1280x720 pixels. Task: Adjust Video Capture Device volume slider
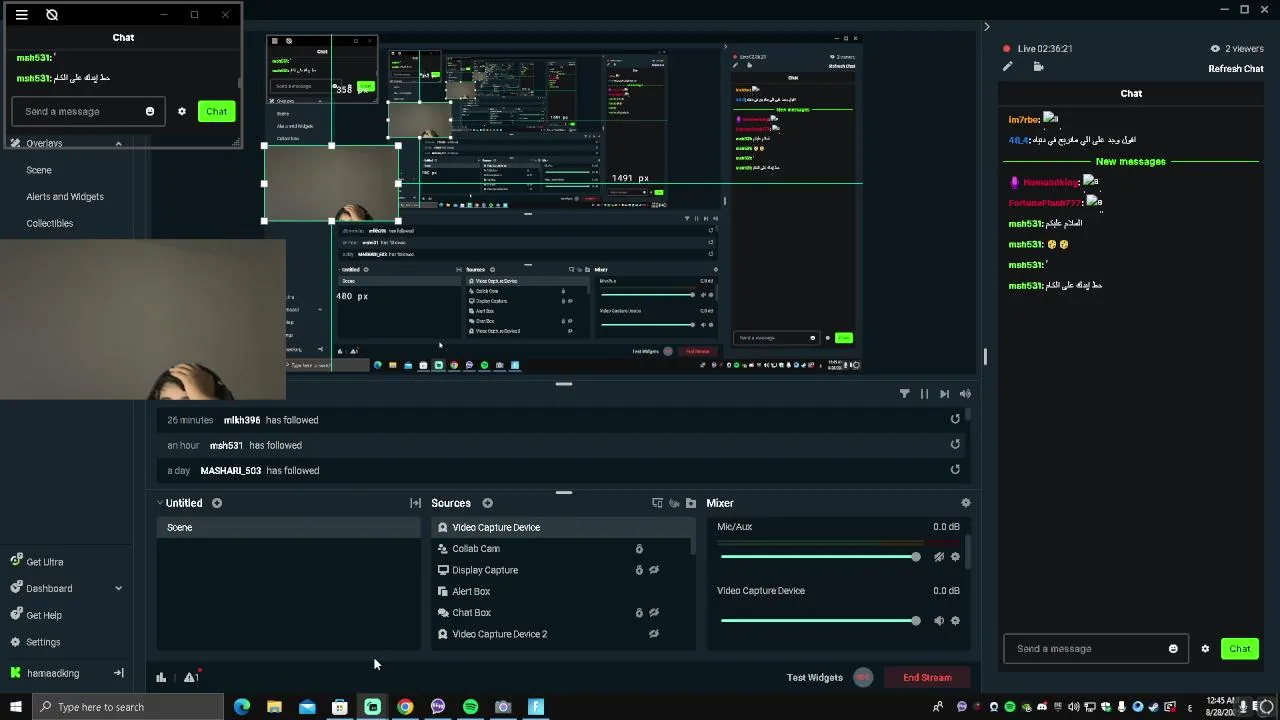pos(819,621)
